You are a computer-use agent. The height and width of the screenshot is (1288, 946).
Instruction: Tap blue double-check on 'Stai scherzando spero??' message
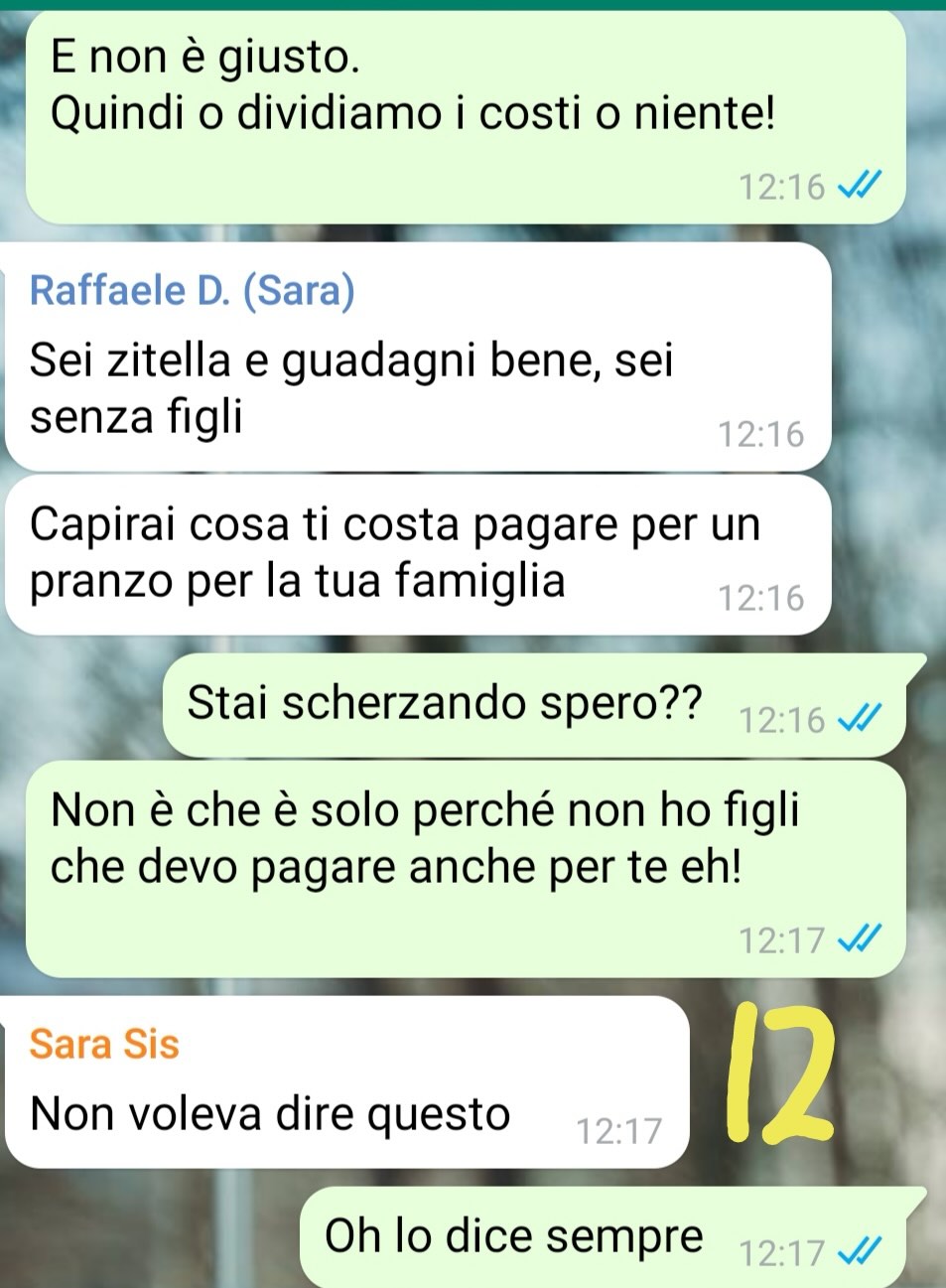tap(860, 718)
